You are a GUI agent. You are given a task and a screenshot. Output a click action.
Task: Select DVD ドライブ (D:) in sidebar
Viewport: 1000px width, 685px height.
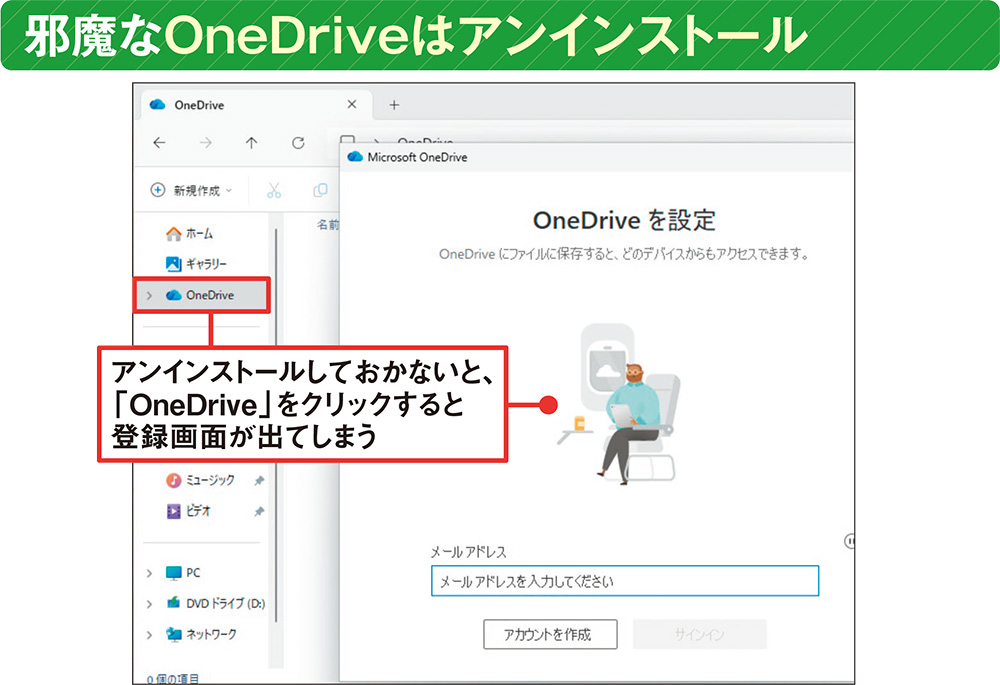[216, 603]
